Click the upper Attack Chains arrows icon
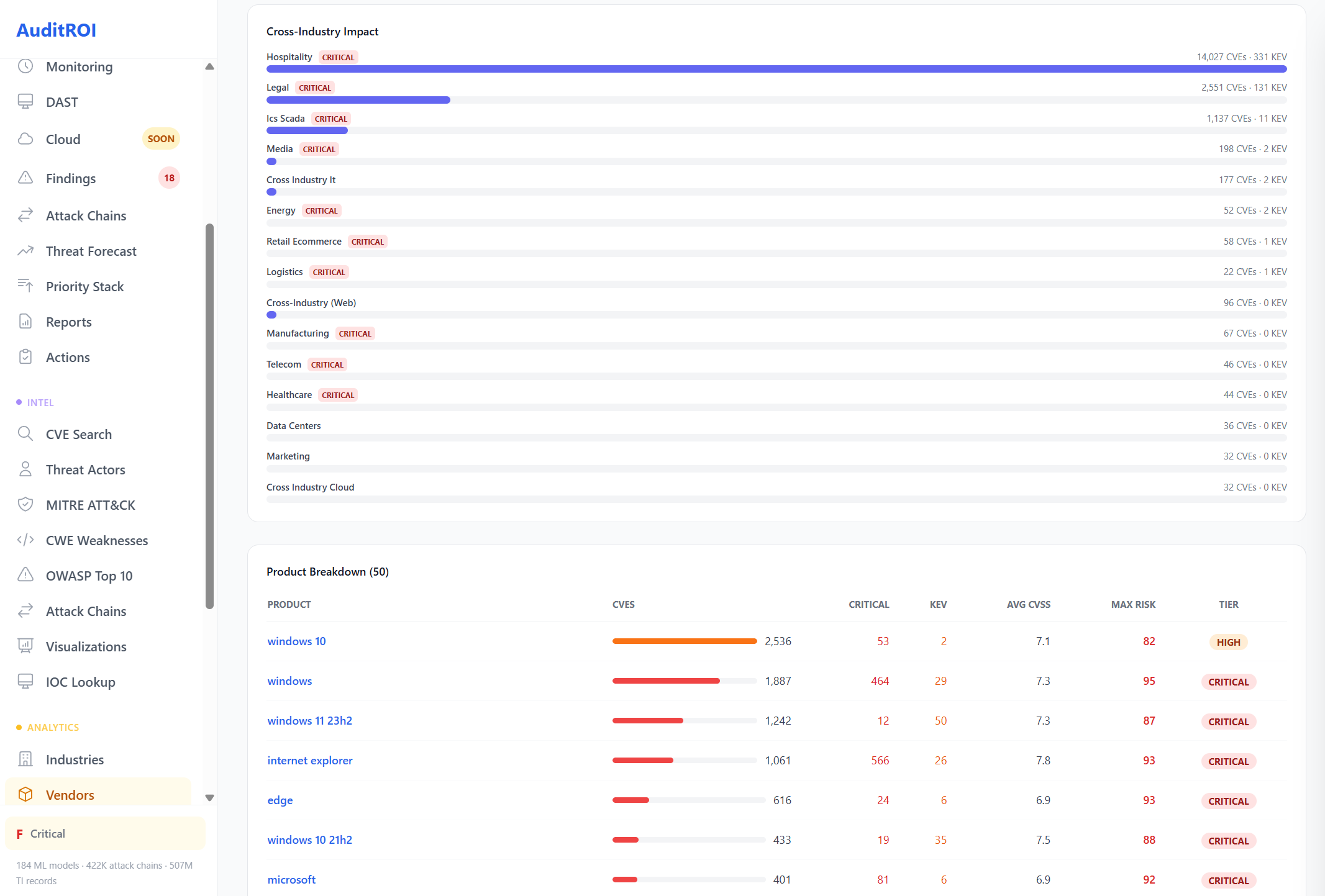This screenshot has height=896, width=1325. 25,215
